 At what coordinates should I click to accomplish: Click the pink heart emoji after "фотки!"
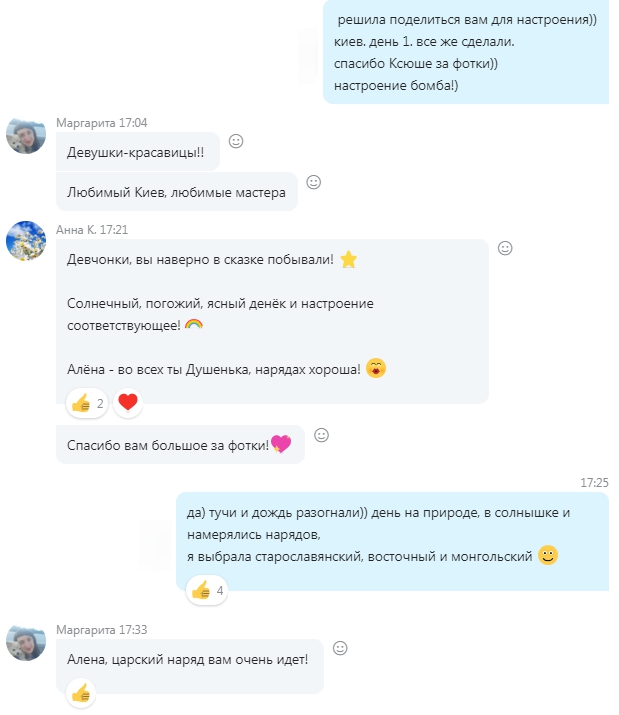pyautogui.click(x=281, y=444)
